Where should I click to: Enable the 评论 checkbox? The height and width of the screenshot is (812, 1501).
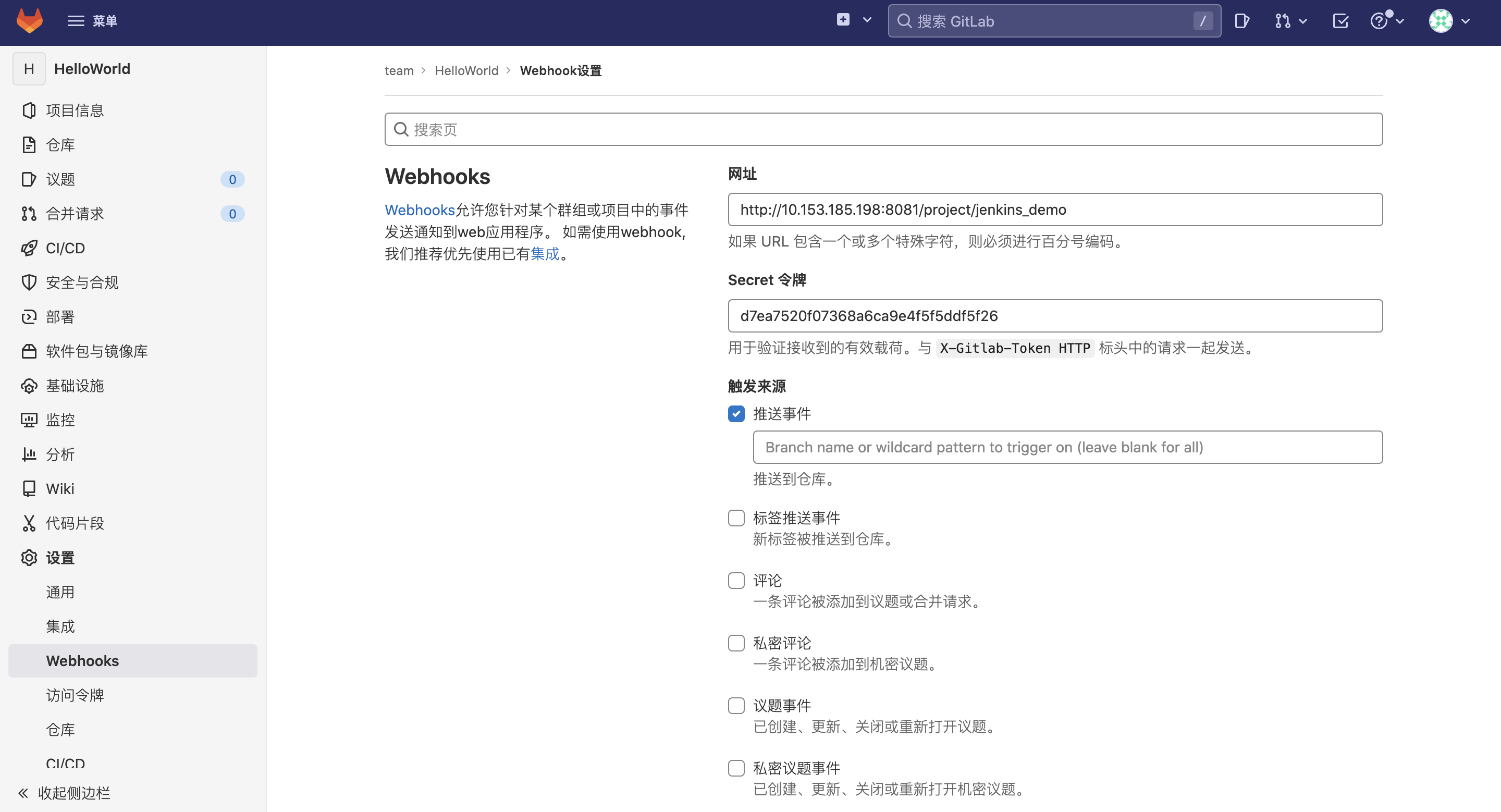tap(736, 580)
